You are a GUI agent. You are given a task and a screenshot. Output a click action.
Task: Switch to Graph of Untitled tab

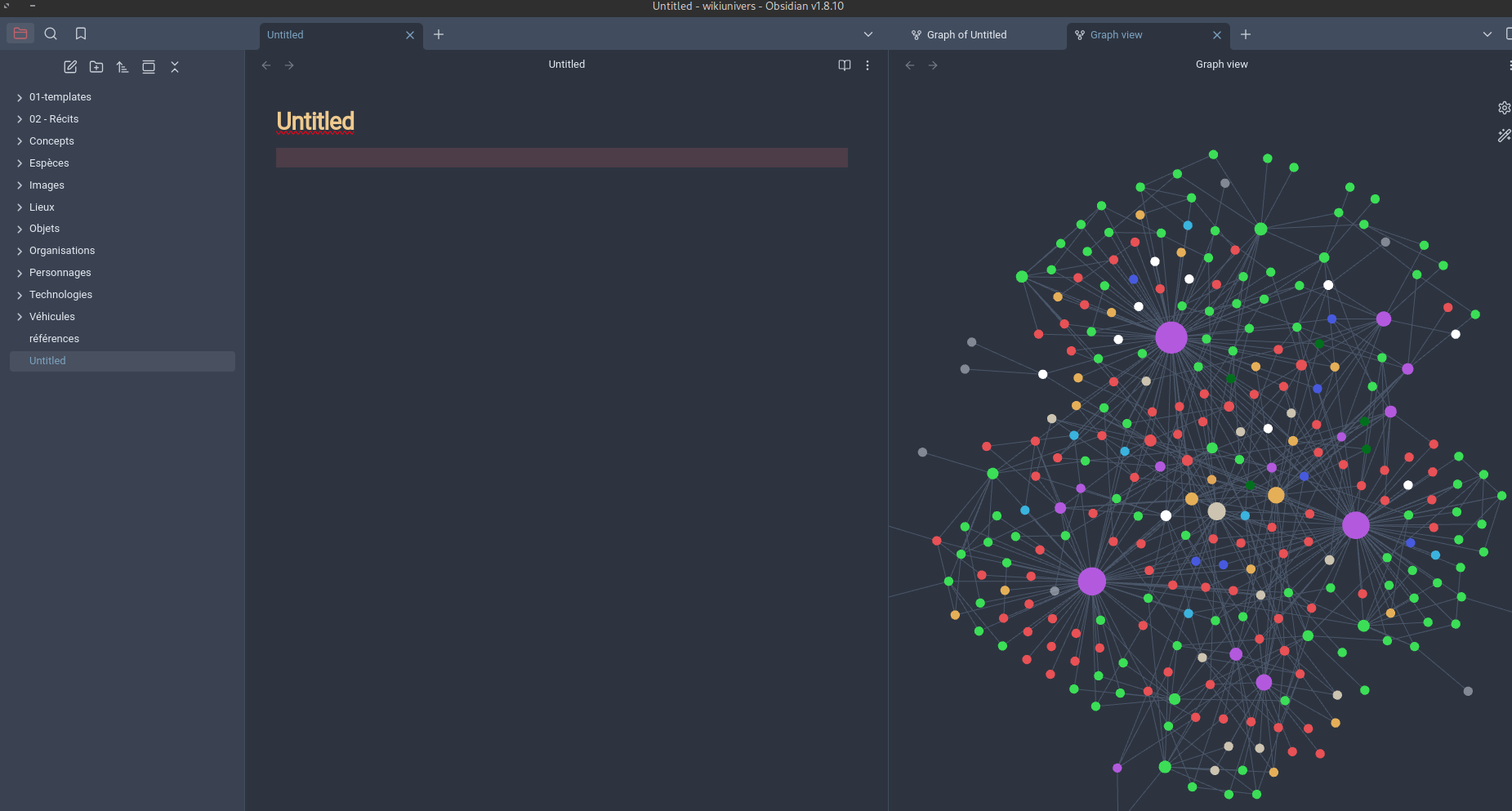(966, 35)
